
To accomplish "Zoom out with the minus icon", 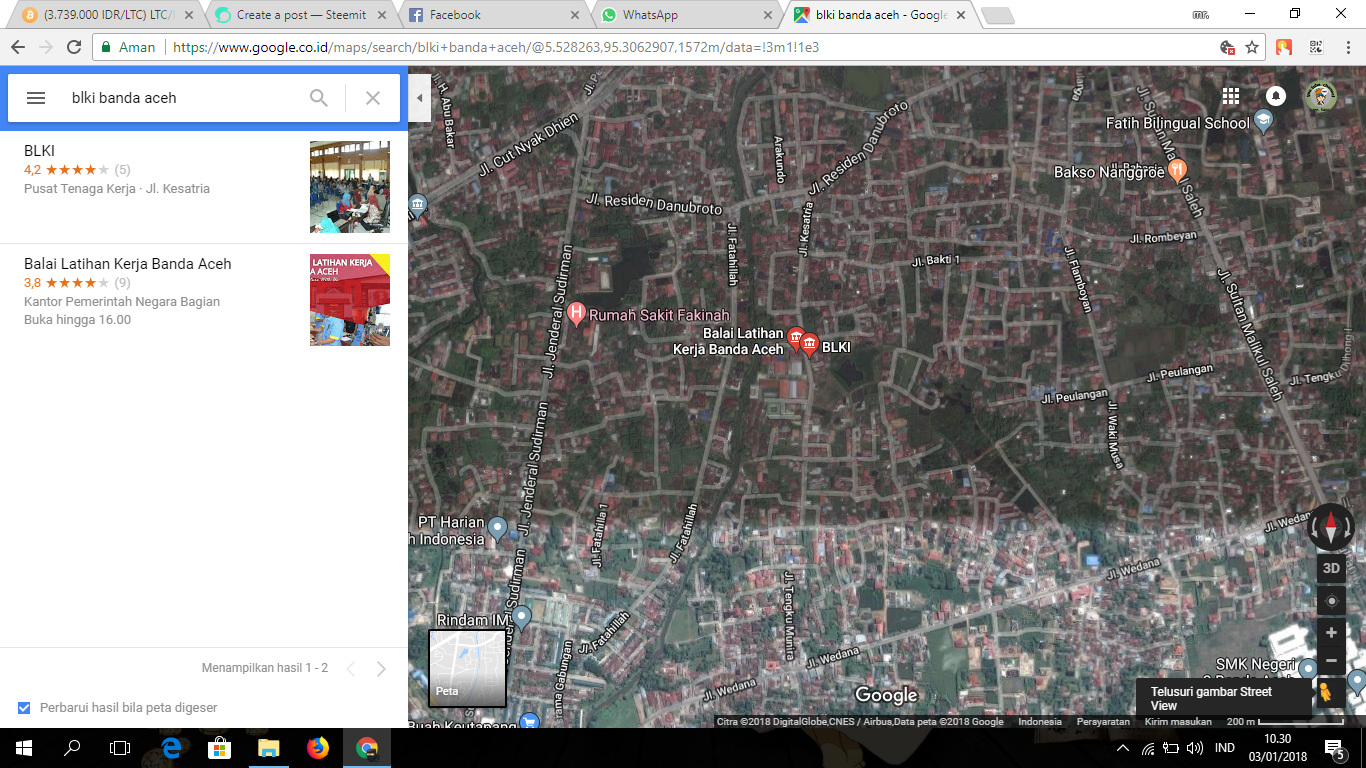I will coord(1331,660).
